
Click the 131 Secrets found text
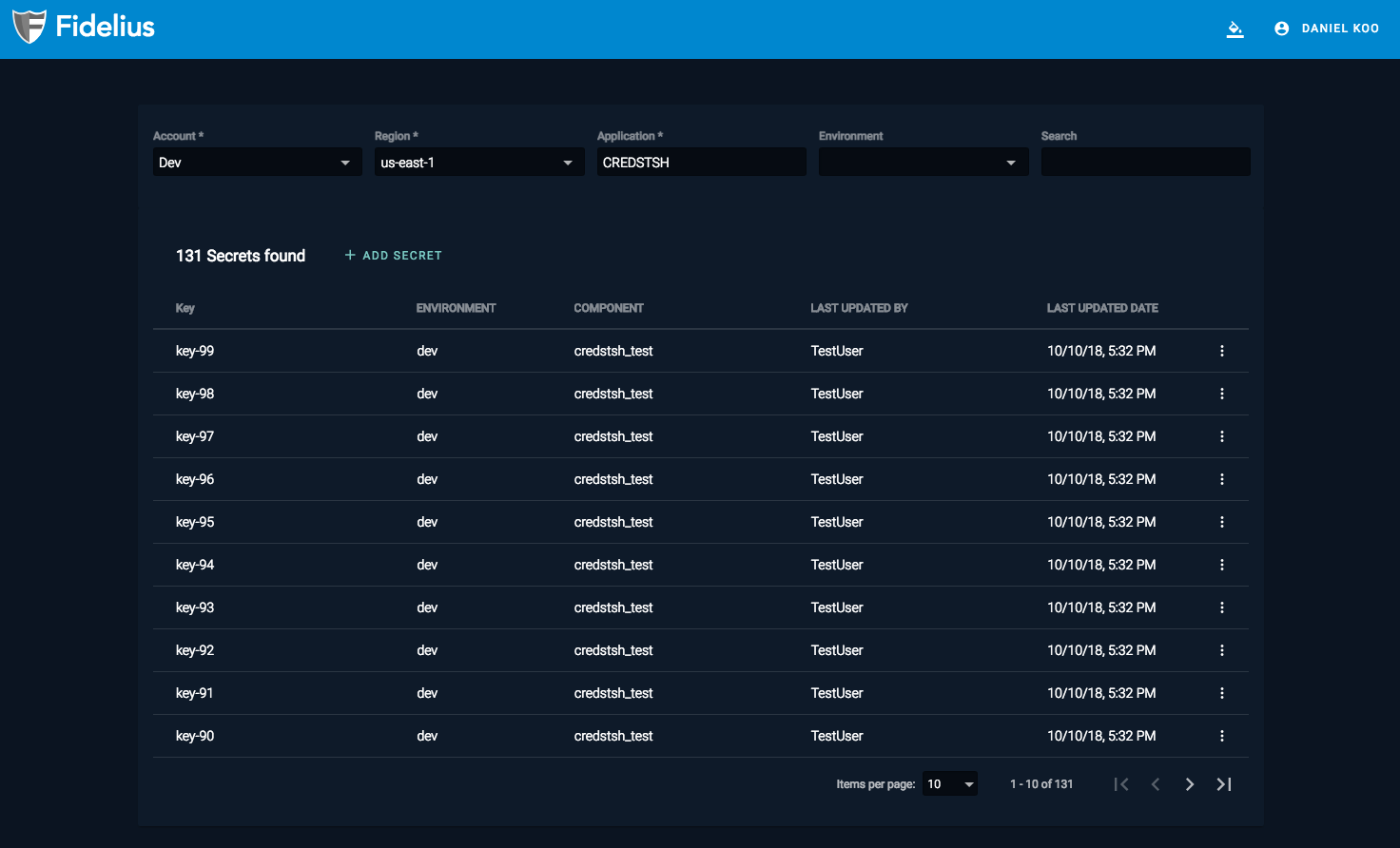pyautogui.click(x=241, y=256)
